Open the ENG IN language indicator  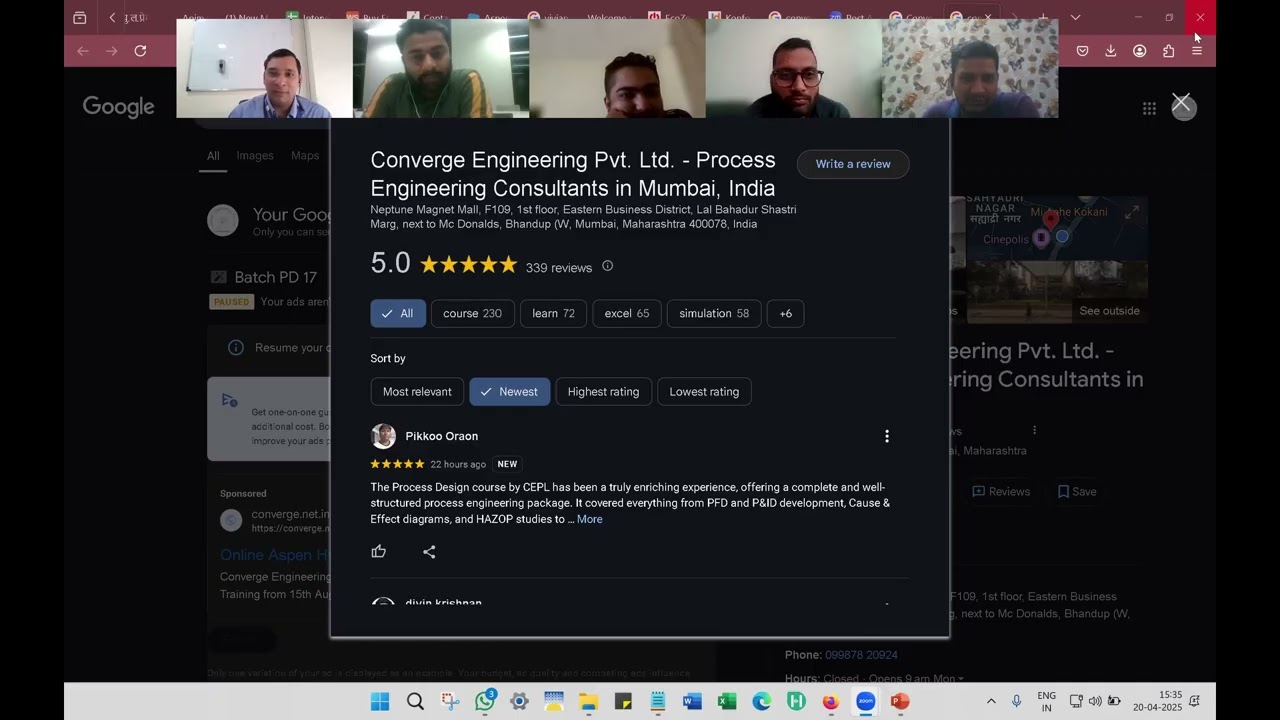tap(1046, 701)
